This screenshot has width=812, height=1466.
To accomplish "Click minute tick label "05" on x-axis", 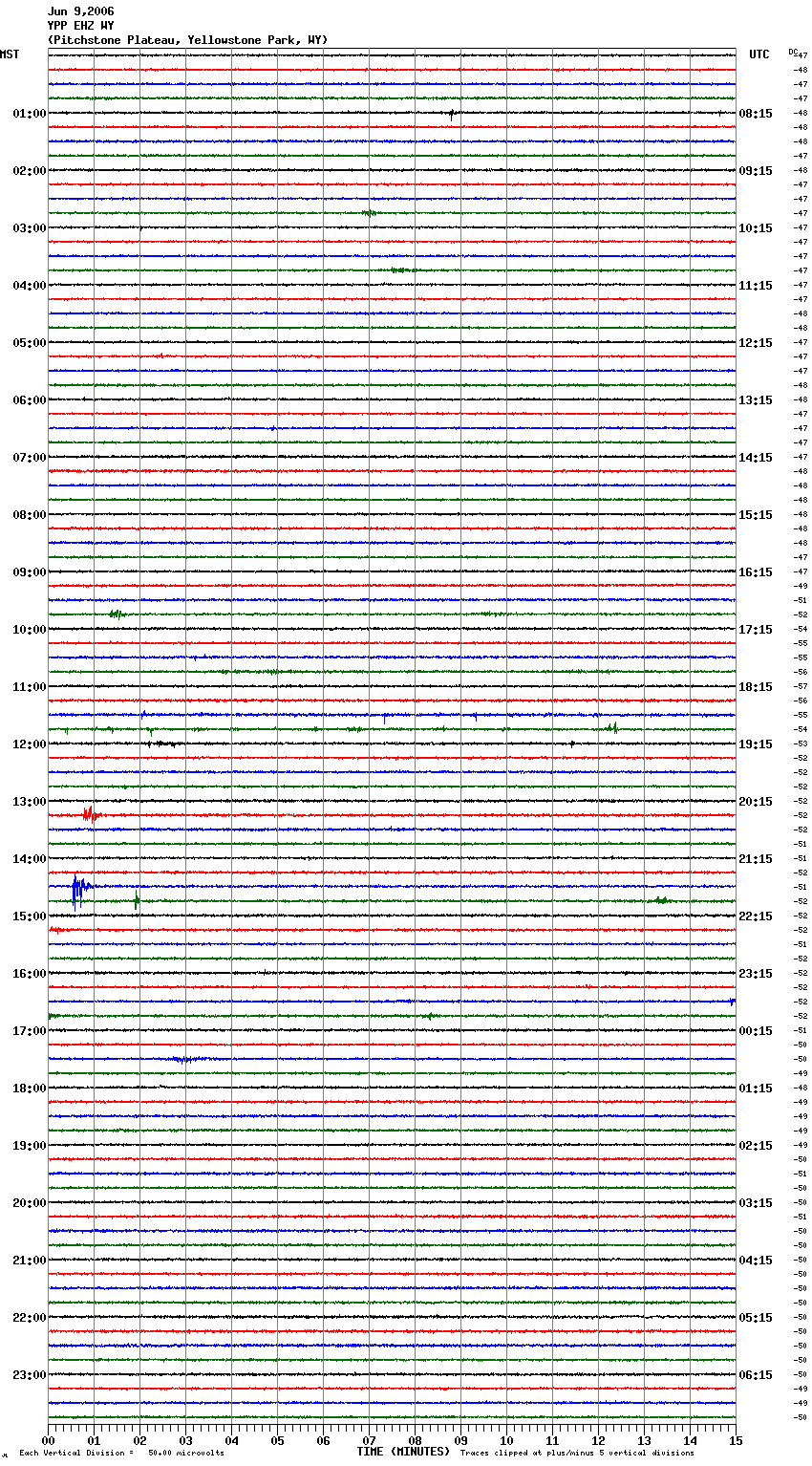I will click(x=277, y=1440).
